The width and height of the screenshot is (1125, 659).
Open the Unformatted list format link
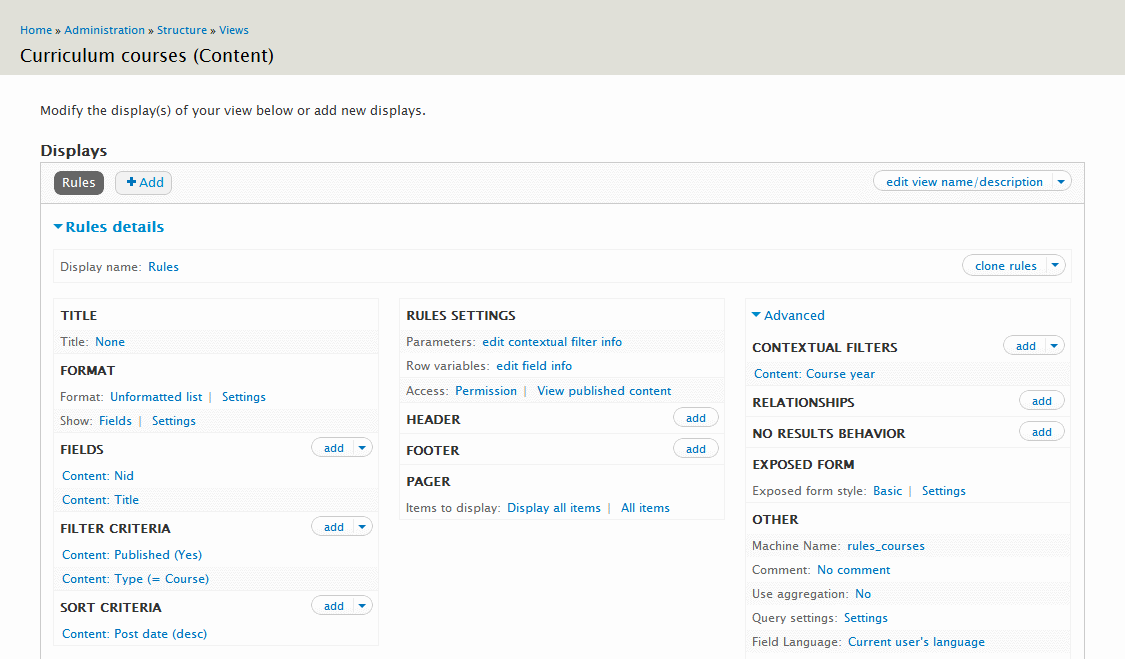pyautogui.click(x=156, y=396)
